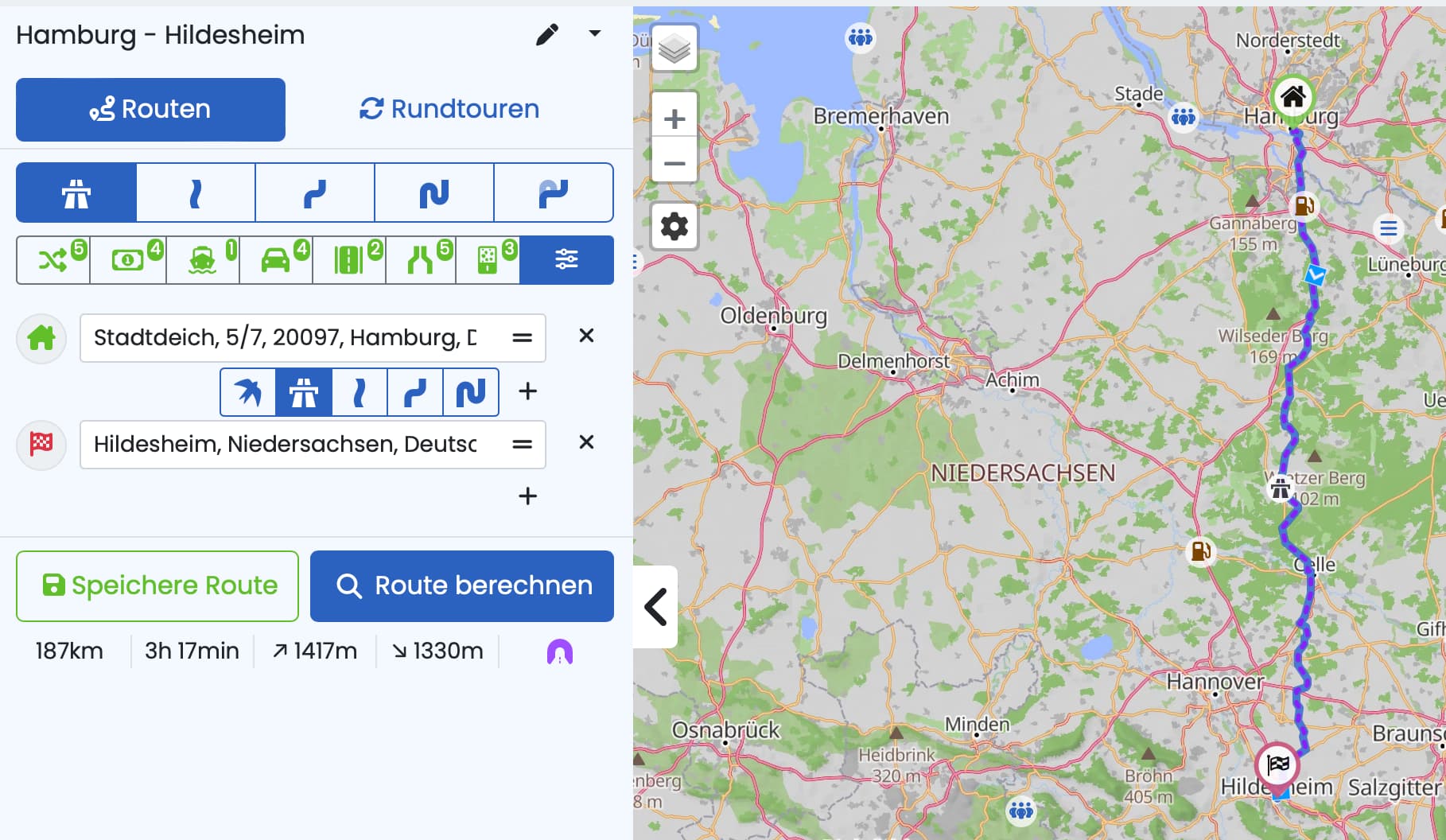Select the highway routing profile
This screenshot has width=1446, height=840.
[76, 192]
